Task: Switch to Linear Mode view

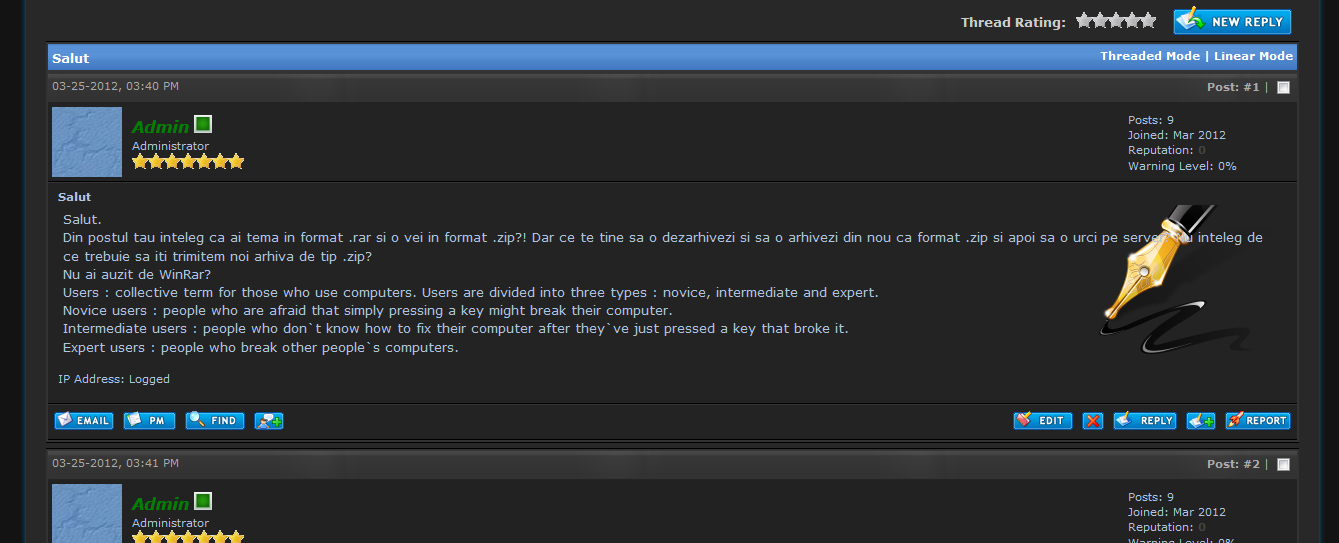Action: pos(1253,56)
